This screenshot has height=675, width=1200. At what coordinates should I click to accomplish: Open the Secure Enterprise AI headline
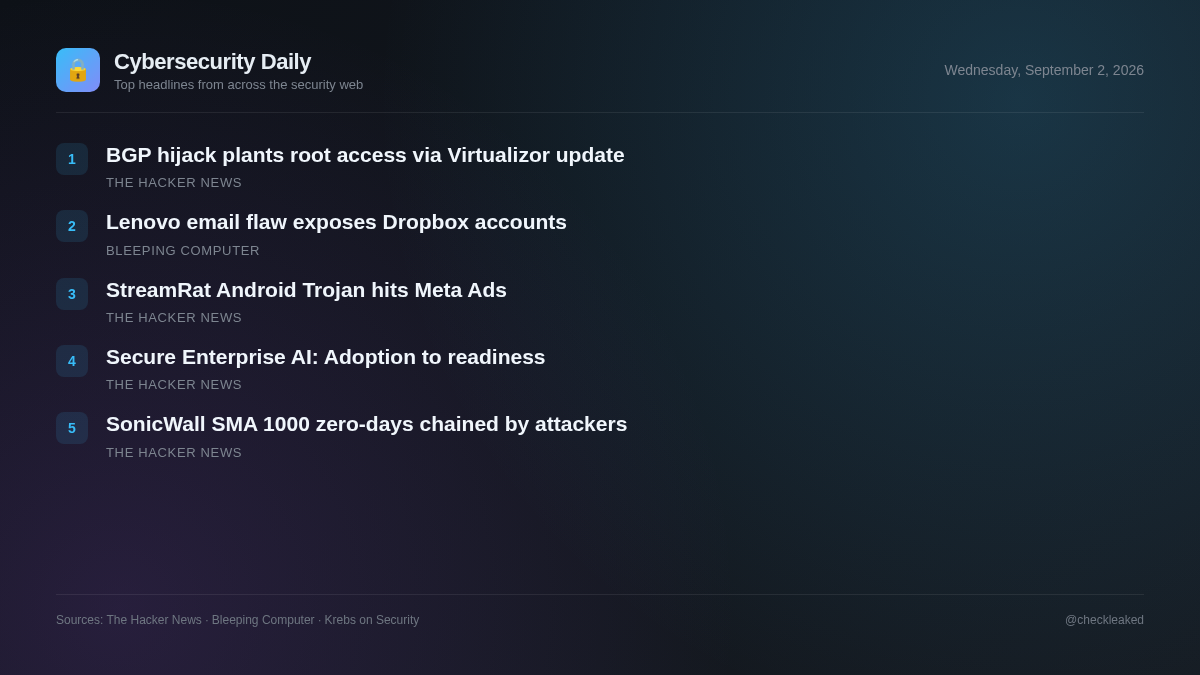[326, 357]
